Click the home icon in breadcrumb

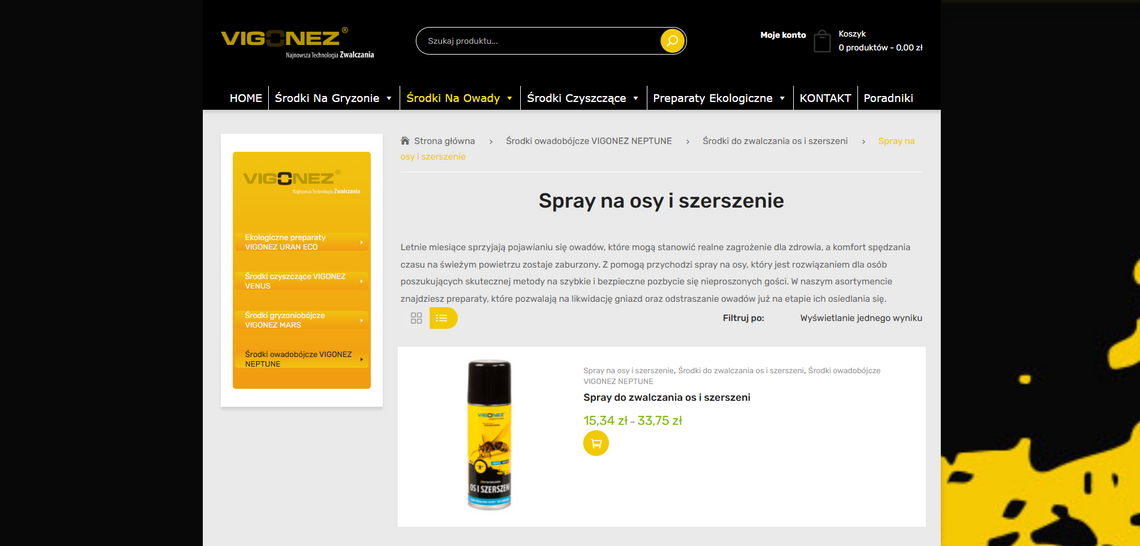(405, 141)
